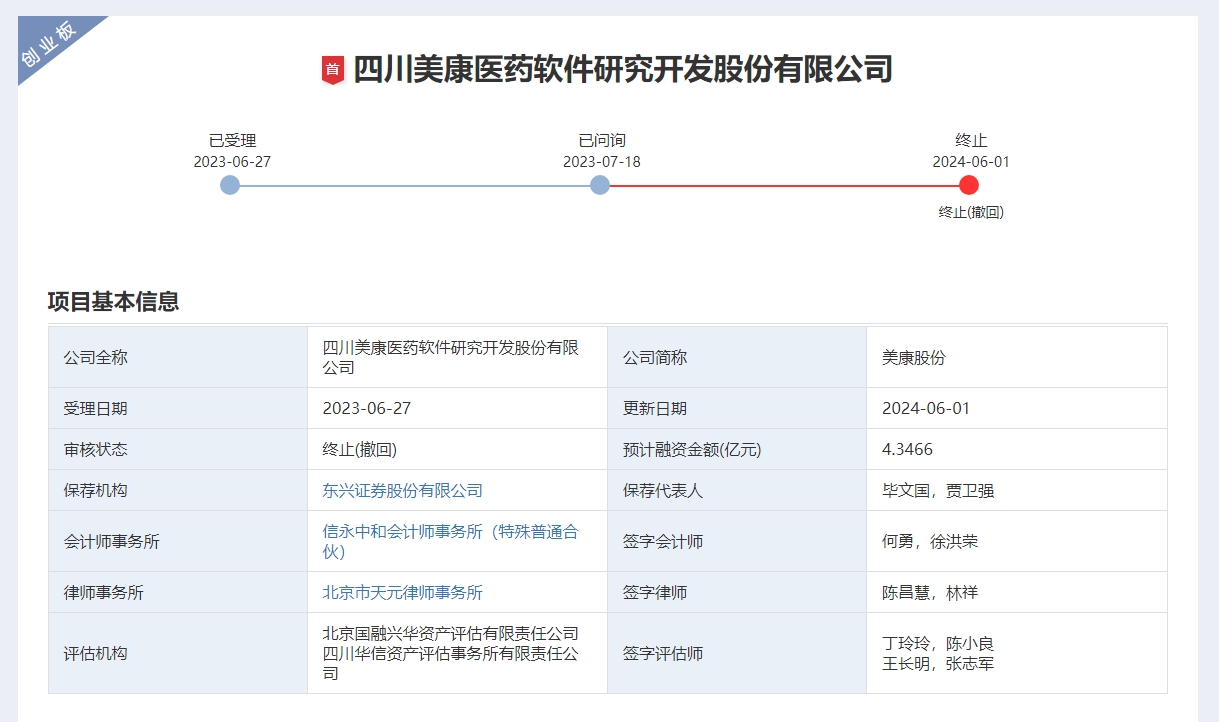Click the company title heading

(x=622, y=70)
